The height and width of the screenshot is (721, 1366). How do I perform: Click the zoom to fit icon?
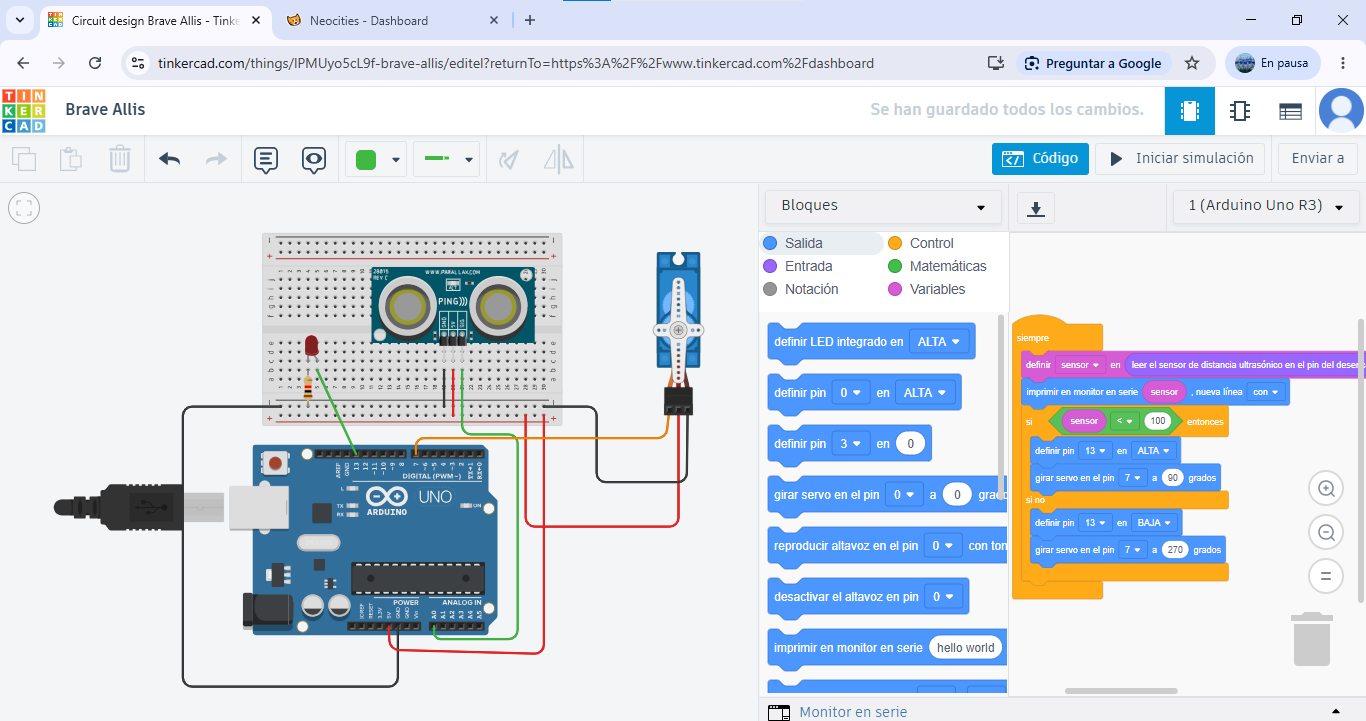click(x=24, y=208)
